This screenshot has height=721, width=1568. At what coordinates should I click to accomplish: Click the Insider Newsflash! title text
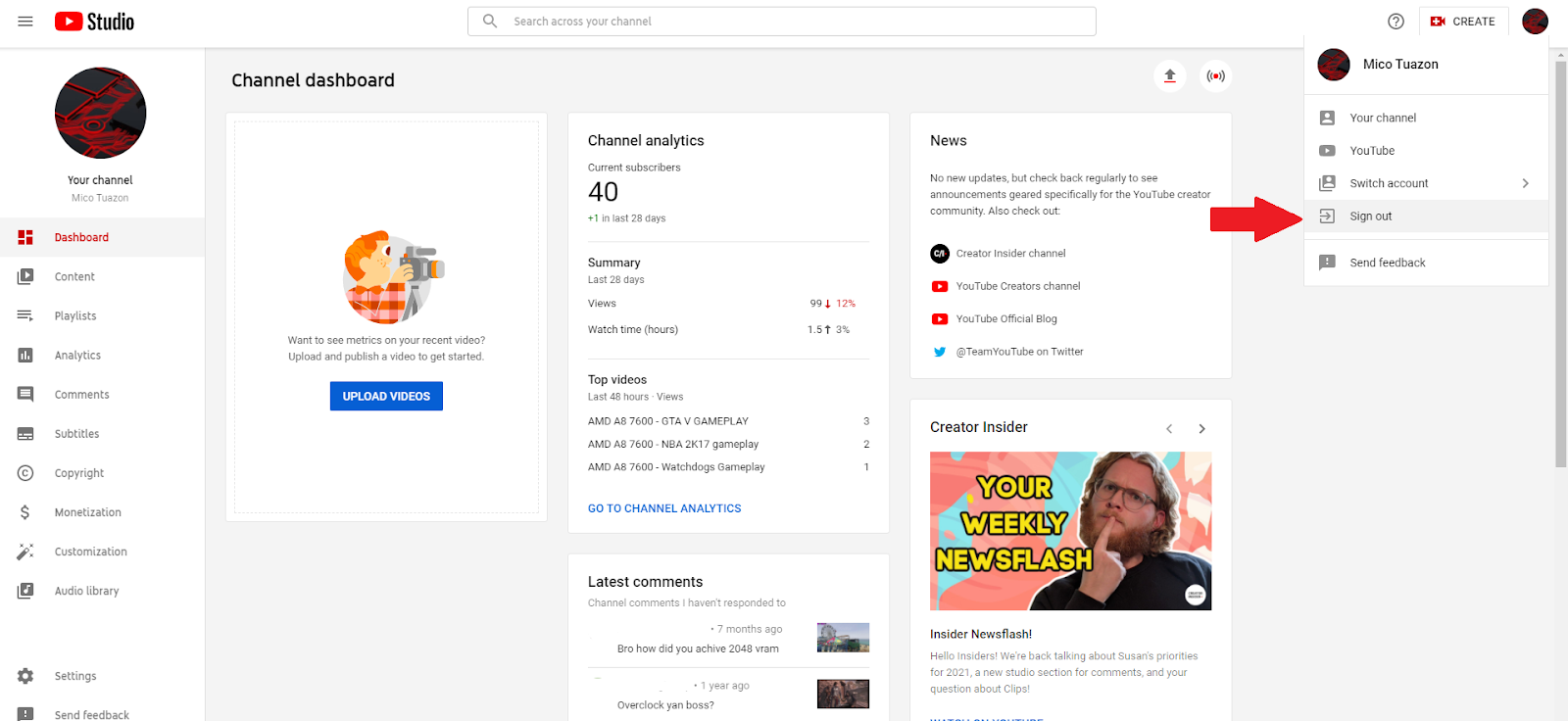pos(981,635)
